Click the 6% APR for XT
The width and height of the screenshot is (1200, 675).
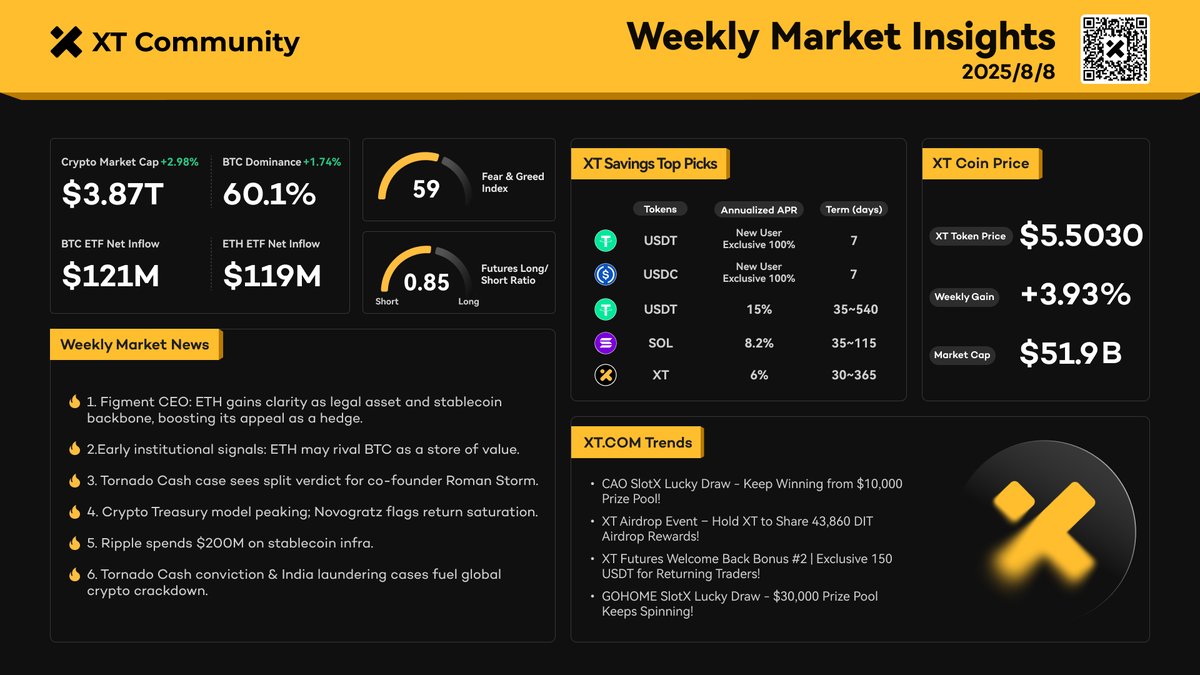(759, 375)
